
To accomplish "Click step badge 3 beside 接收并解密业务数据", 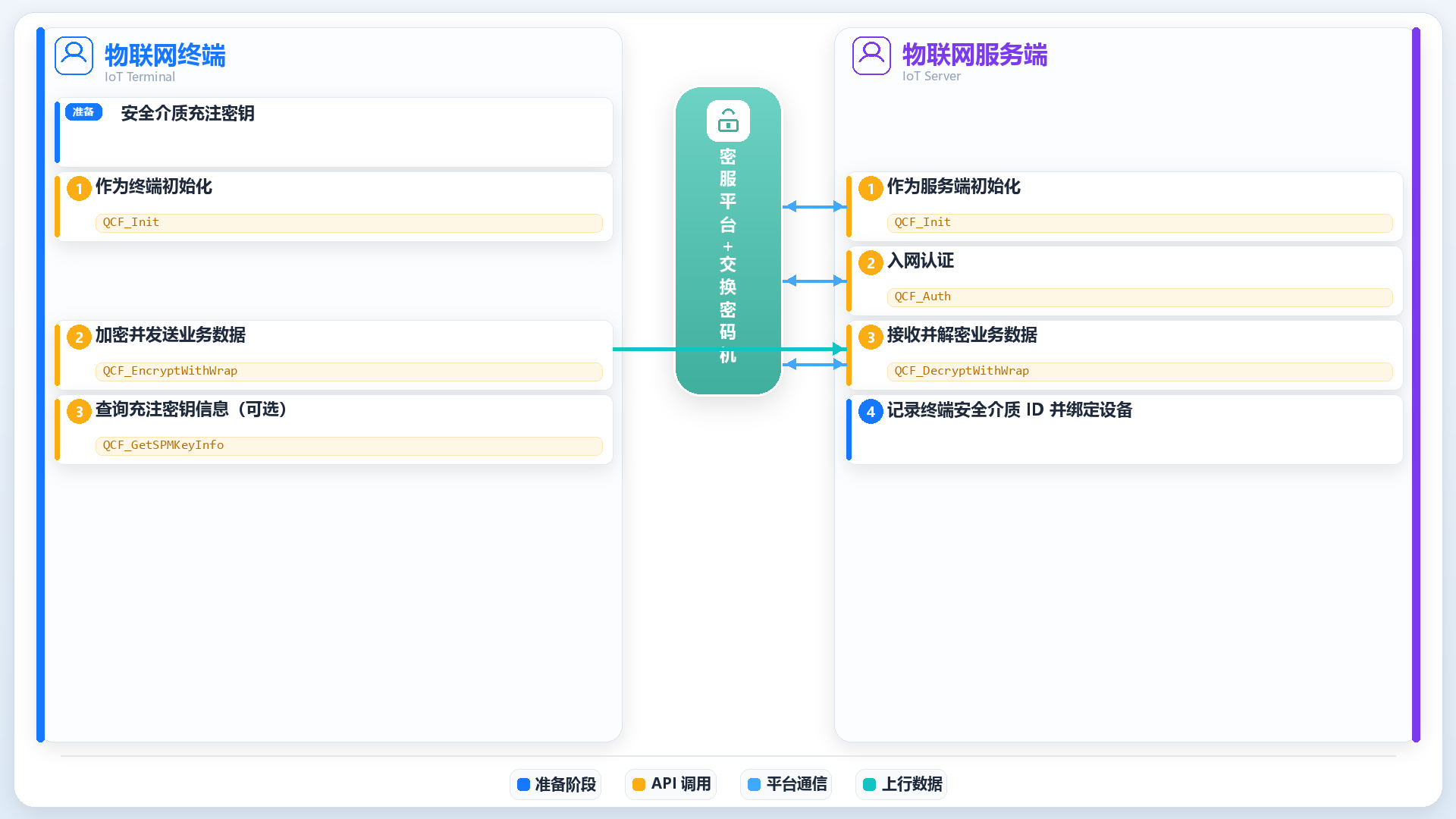I will [871, 337].
